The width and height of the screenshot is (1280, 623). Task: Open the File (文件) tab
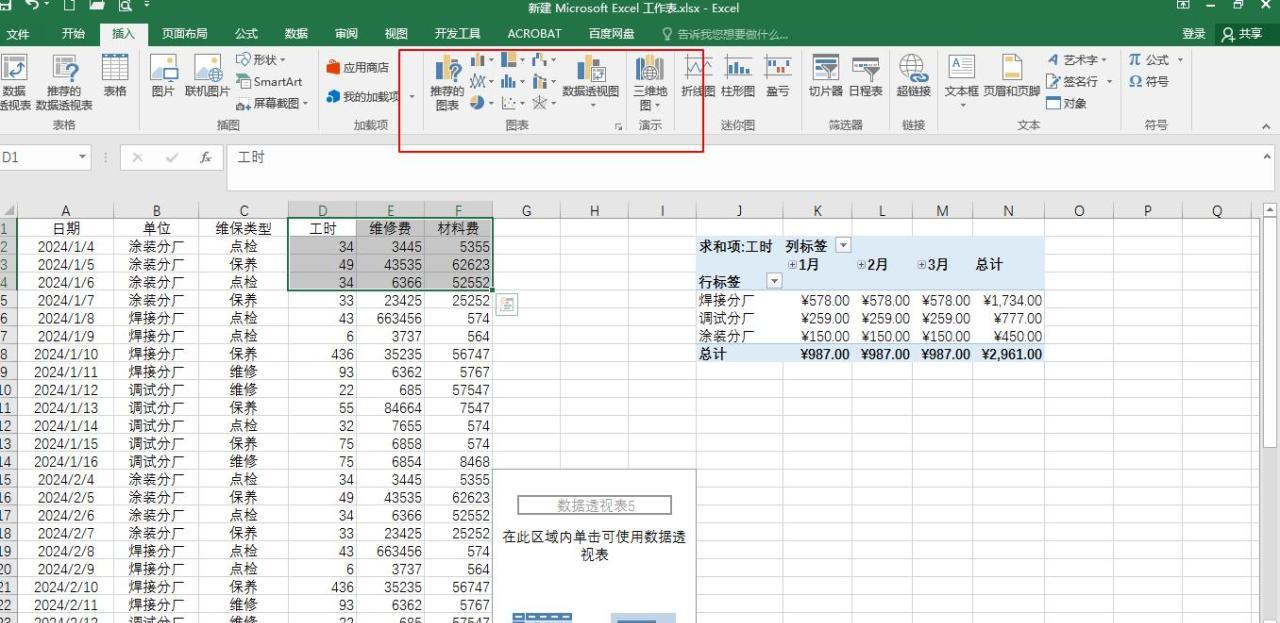pos(18,34)
